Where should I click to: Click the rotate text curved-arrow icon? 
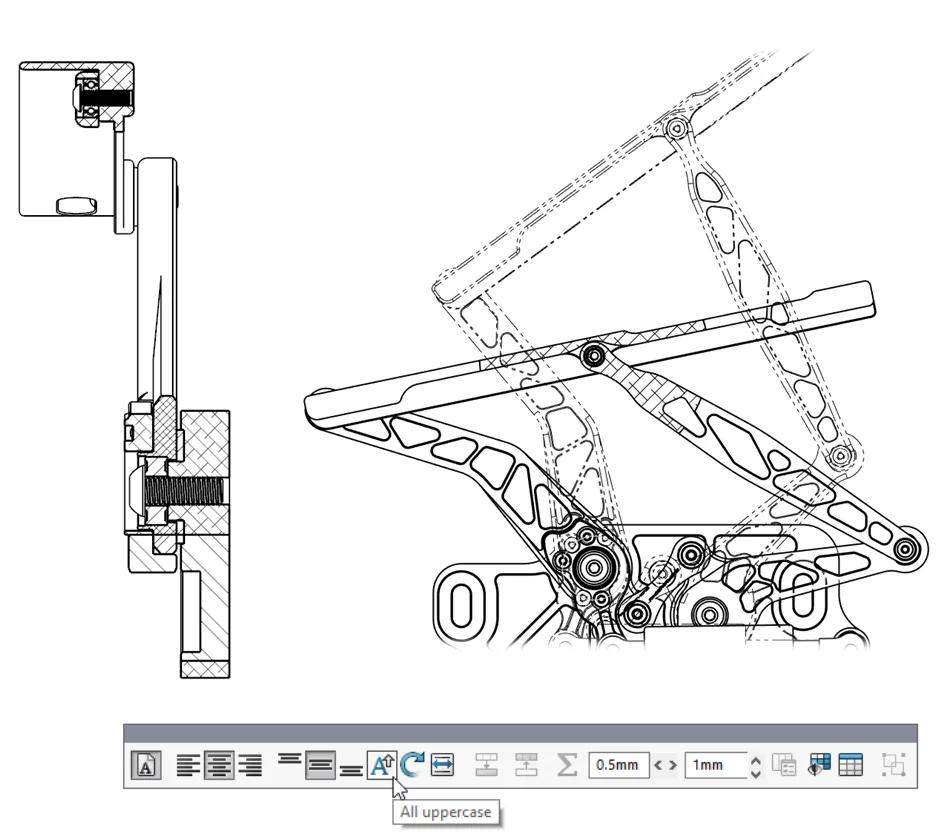412,766
